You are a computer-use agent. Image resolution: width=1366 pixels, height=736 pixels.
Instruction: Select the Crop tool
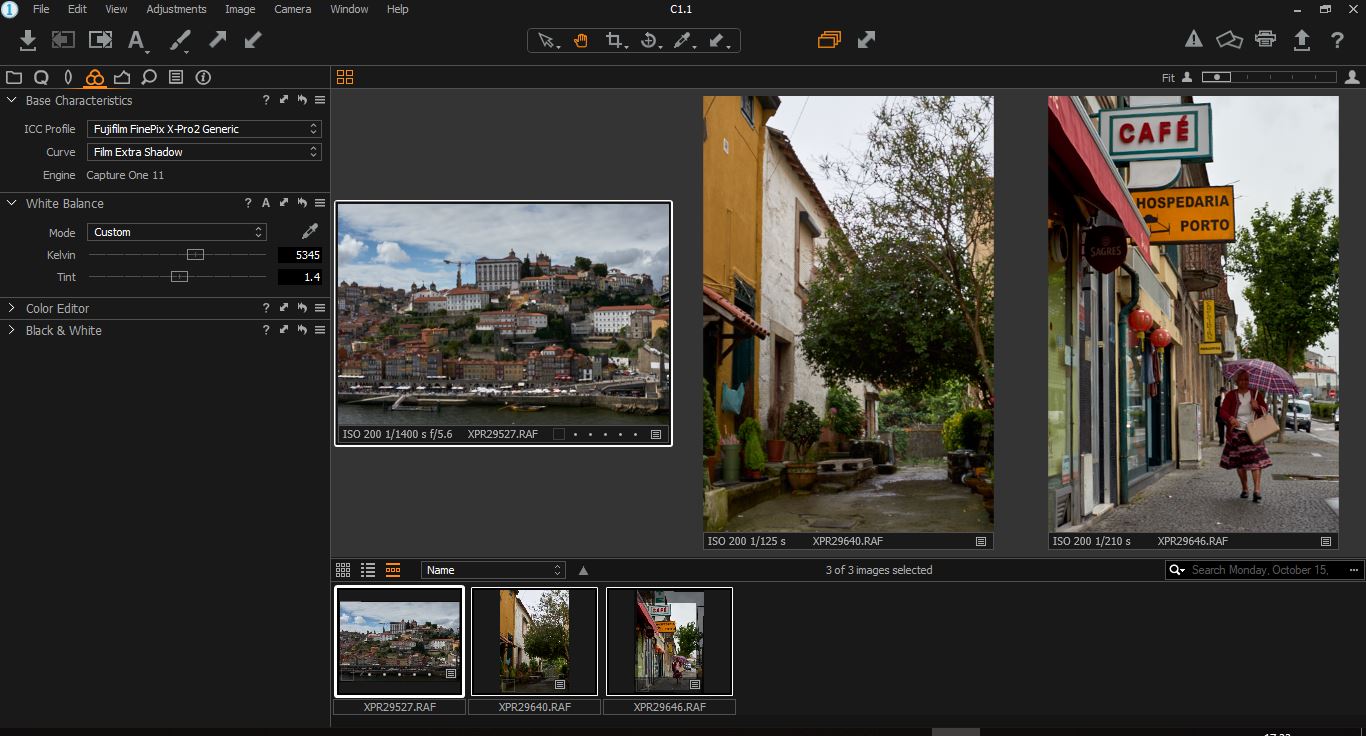[614, 40]
